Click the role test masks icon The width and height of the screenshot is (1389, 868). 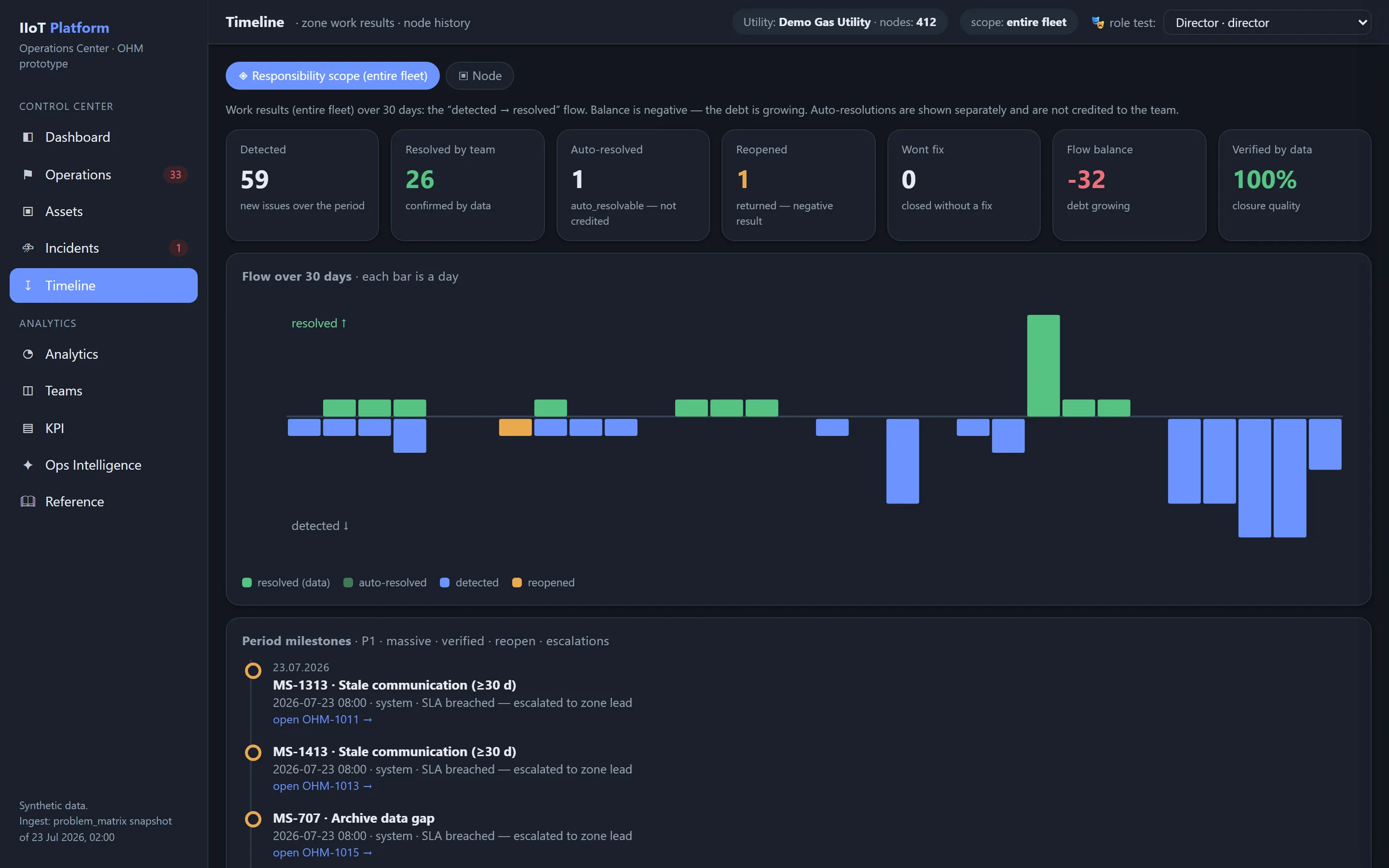1097,23
